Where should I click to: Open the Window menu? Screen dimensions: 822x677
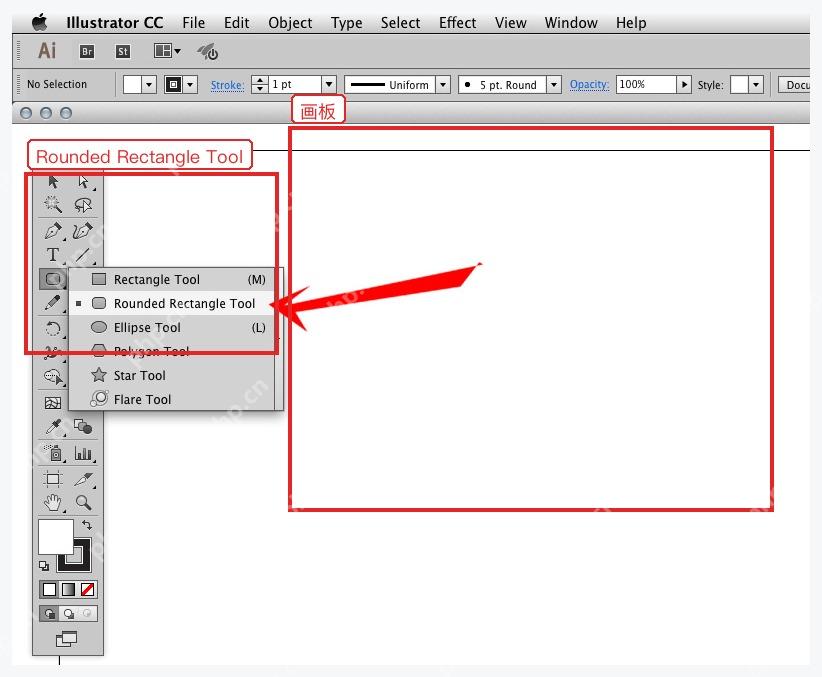click(x=571, y=23)
